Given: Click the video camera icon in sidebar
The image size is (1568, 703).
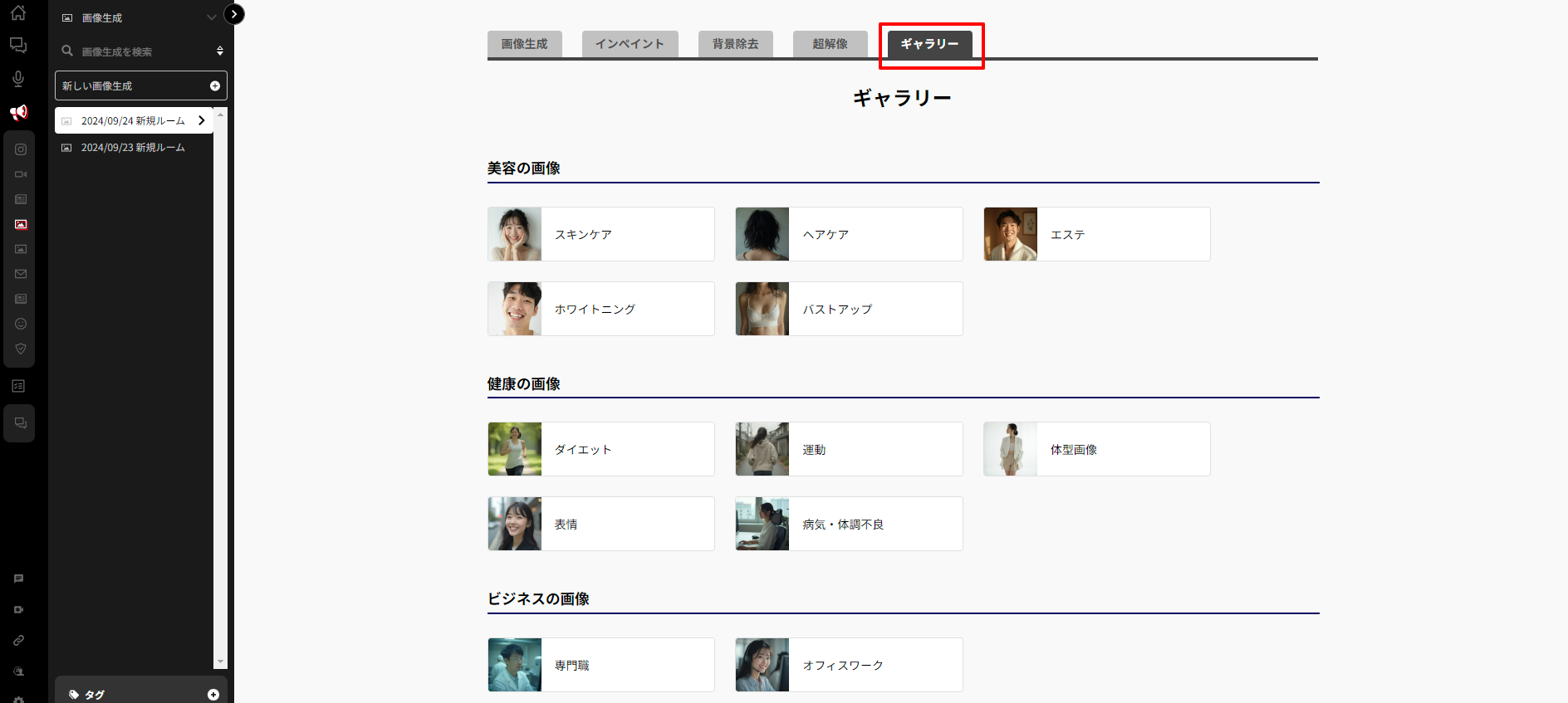Looking at the screenshot, I should (x=21, y=174).
